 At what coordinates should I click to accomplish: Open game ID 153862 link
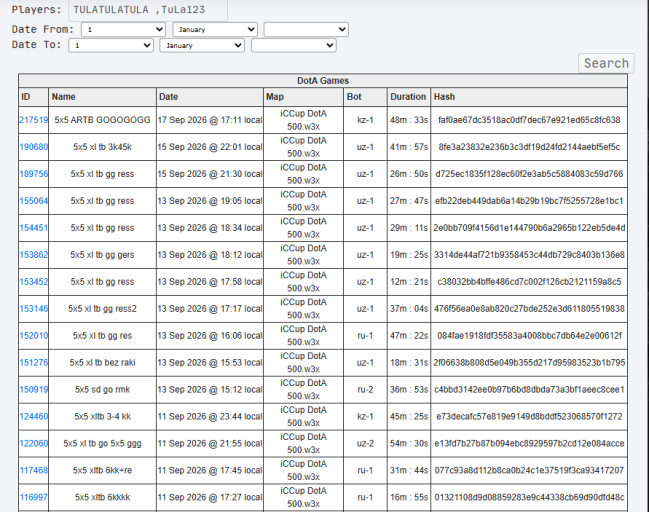point(34,255)
